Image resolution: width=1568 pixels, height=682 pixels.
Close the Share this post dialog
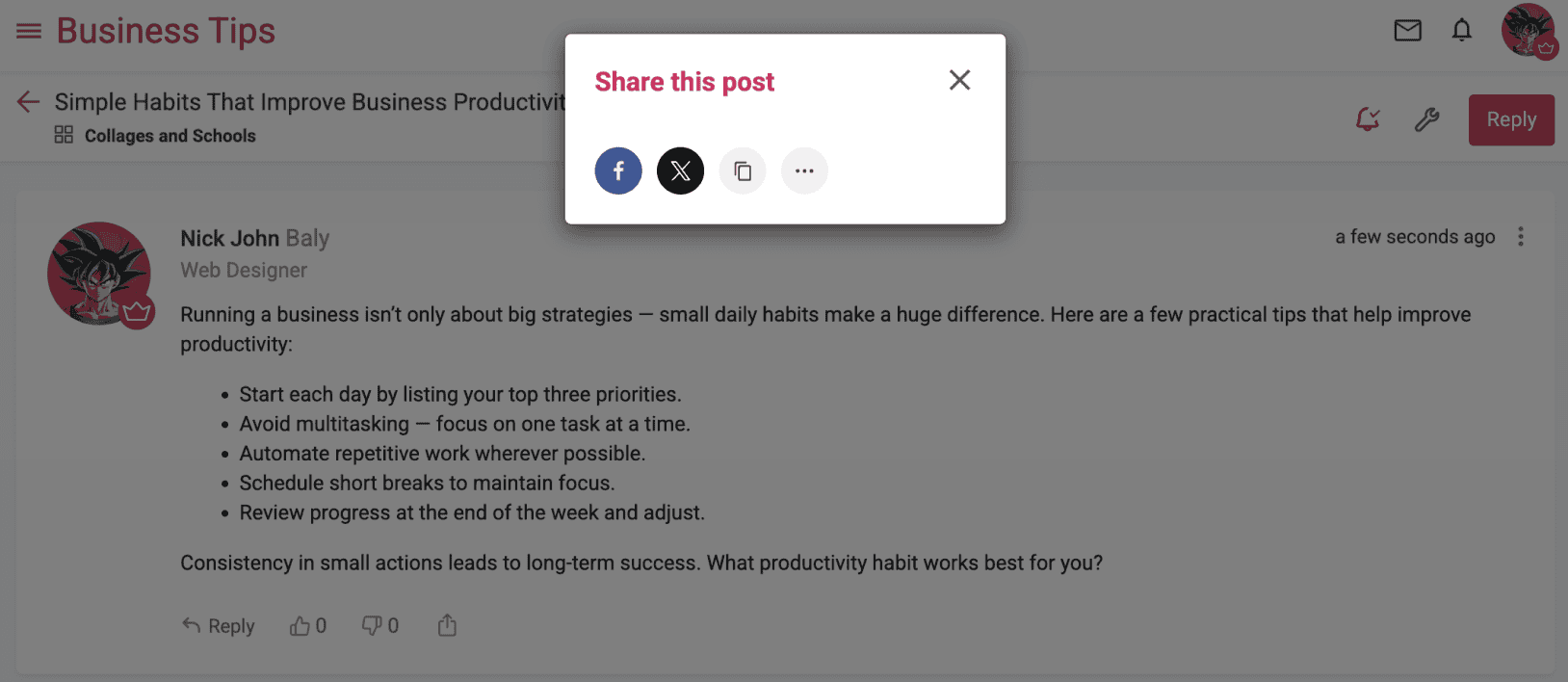tap(959, 80)
